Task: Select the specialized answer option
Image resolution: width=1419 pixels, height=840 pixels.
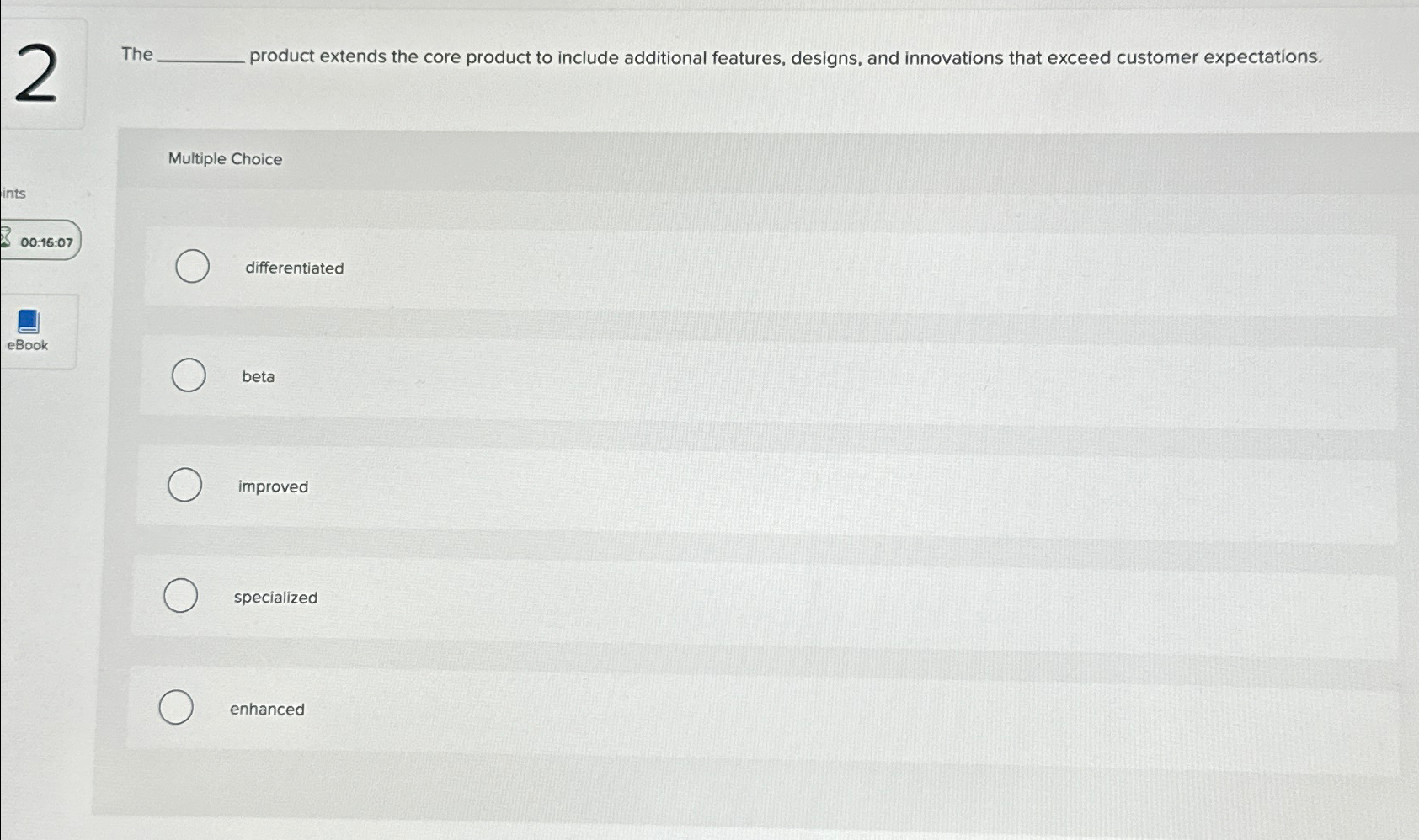Action: click(180, 595)
